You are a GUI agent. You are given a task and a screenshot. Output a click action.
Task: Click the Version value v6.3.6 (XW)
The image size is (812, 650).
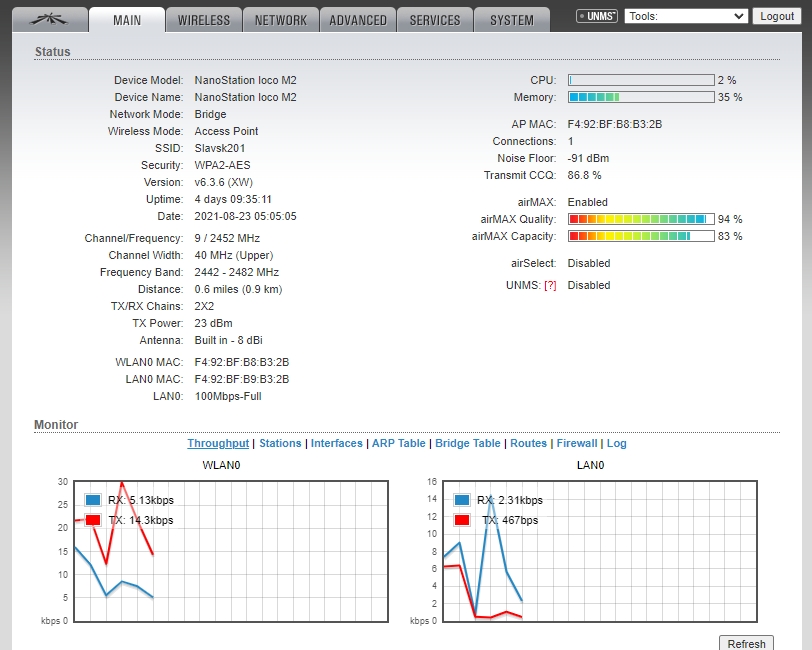click(224, 182)
